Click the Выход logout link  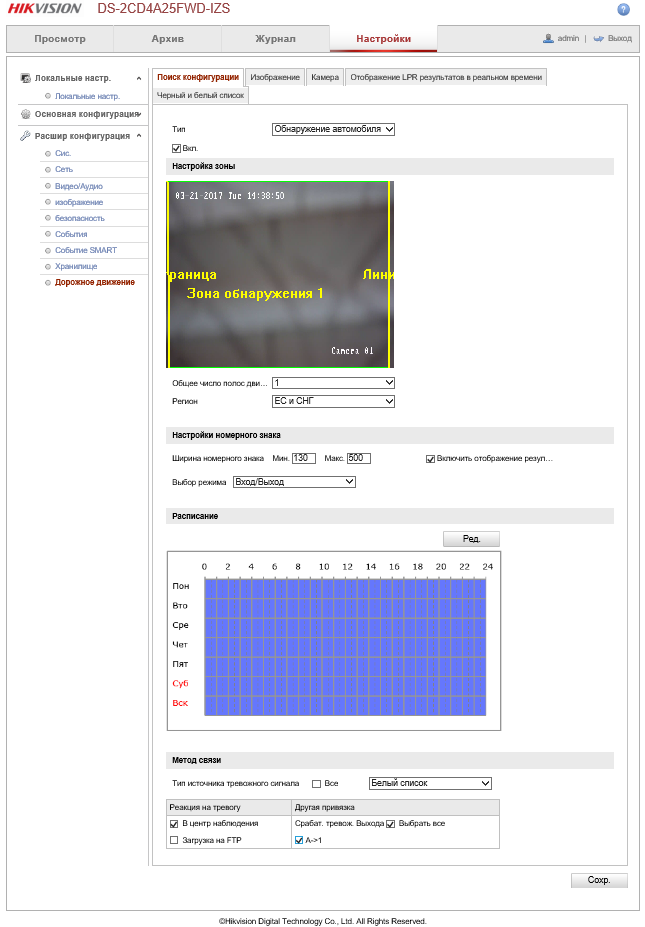pyautogui.click(x=620, y=38)
